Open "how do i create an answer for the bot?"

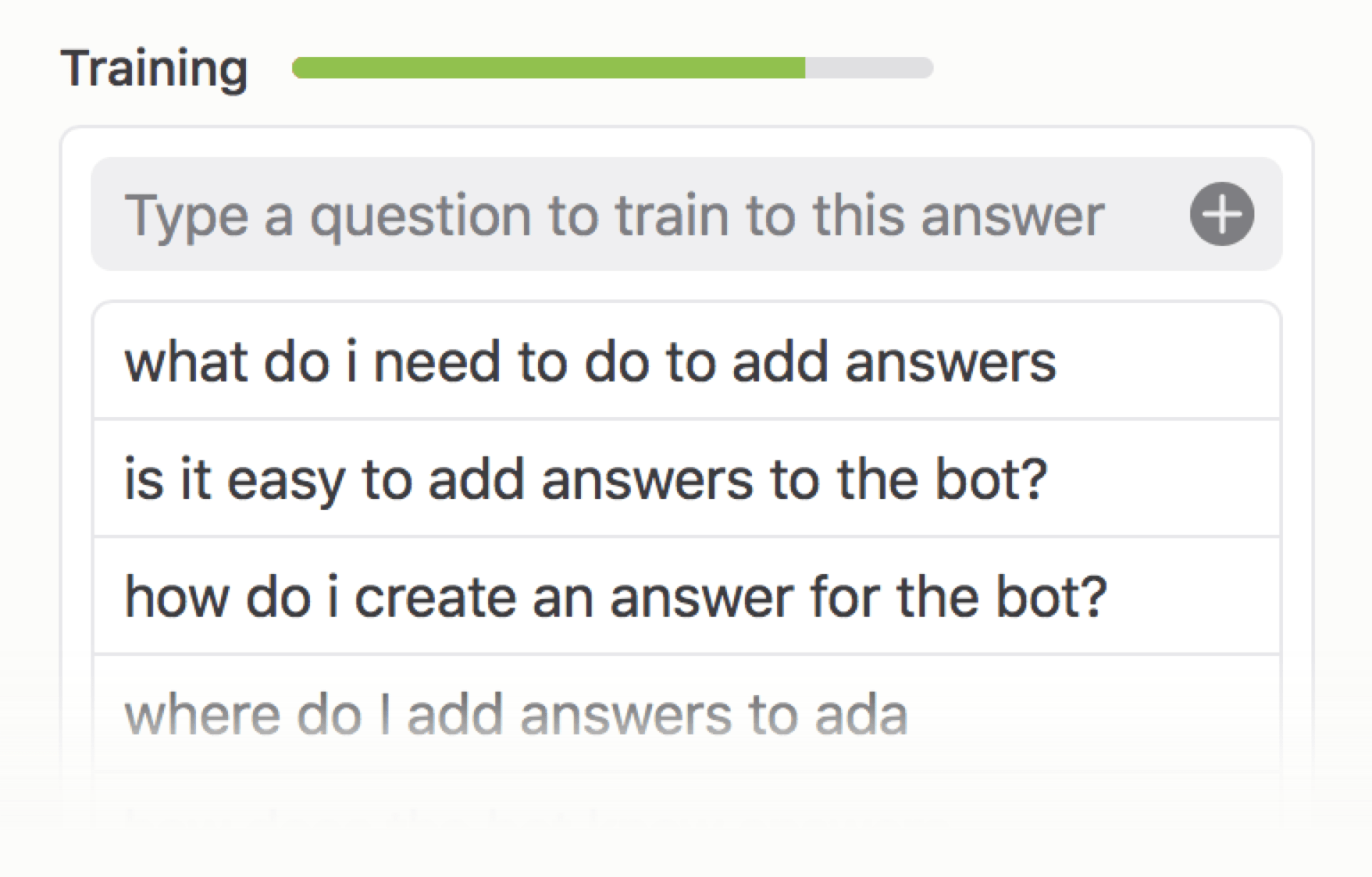tap(615, 597)
